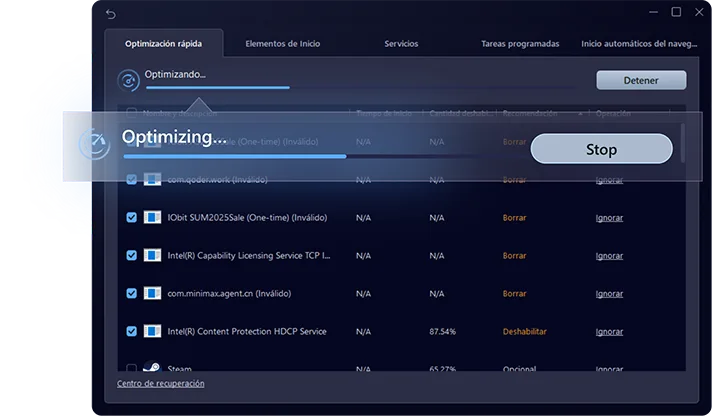Close the window
This screenshot has width=712, height=416.
tap(699, 12)
